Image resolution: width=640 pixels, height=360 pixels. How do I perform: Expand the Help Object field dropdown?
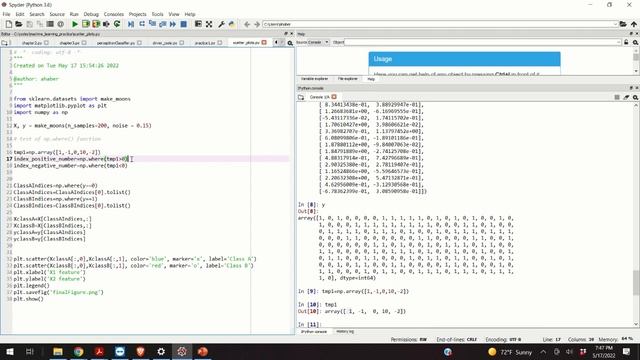pyautogui.click(x=619, y=42)
